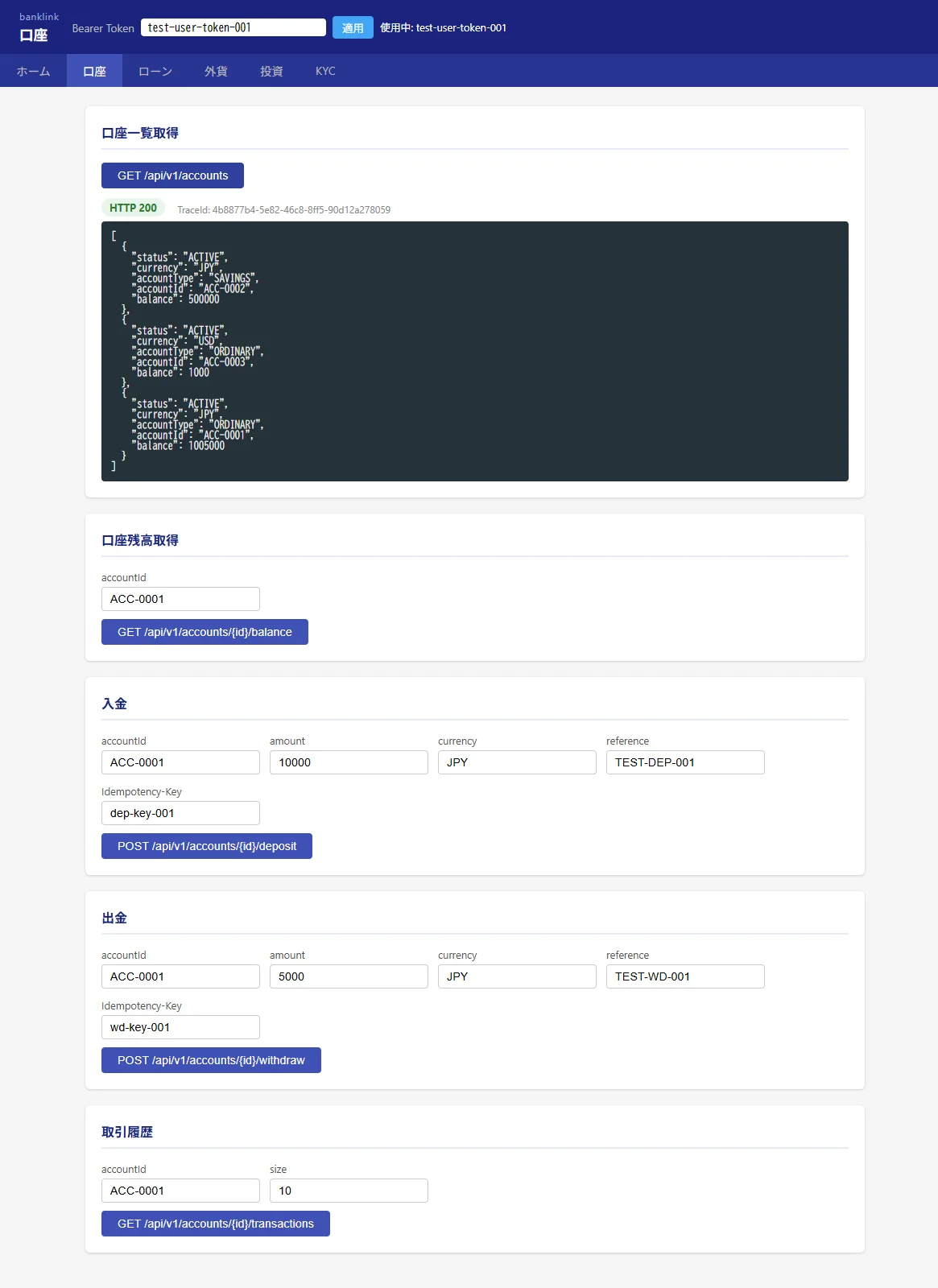Click the 使用中: test-user-token-001 text
938x1288 pixels.
pyautogui.click(x=443, y=27)
